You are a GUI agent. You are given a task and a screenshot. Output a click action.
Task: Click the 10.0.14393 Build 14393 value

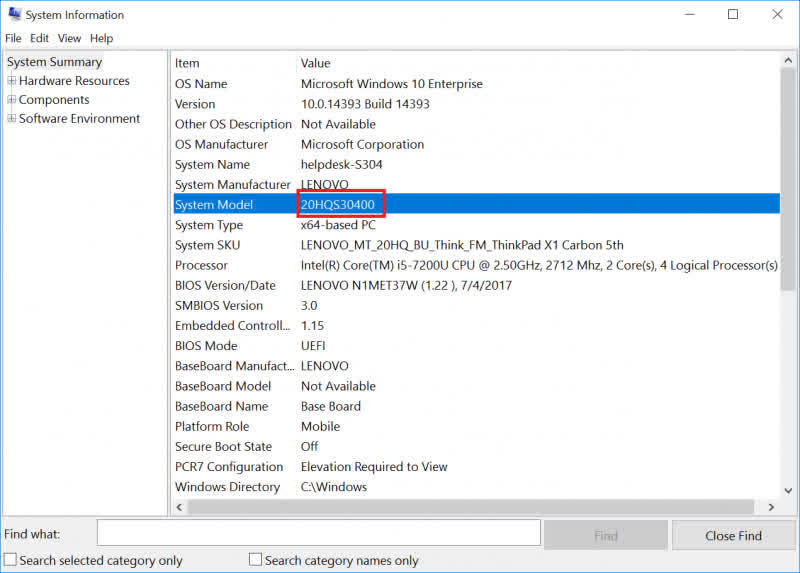tap(365, 104)
